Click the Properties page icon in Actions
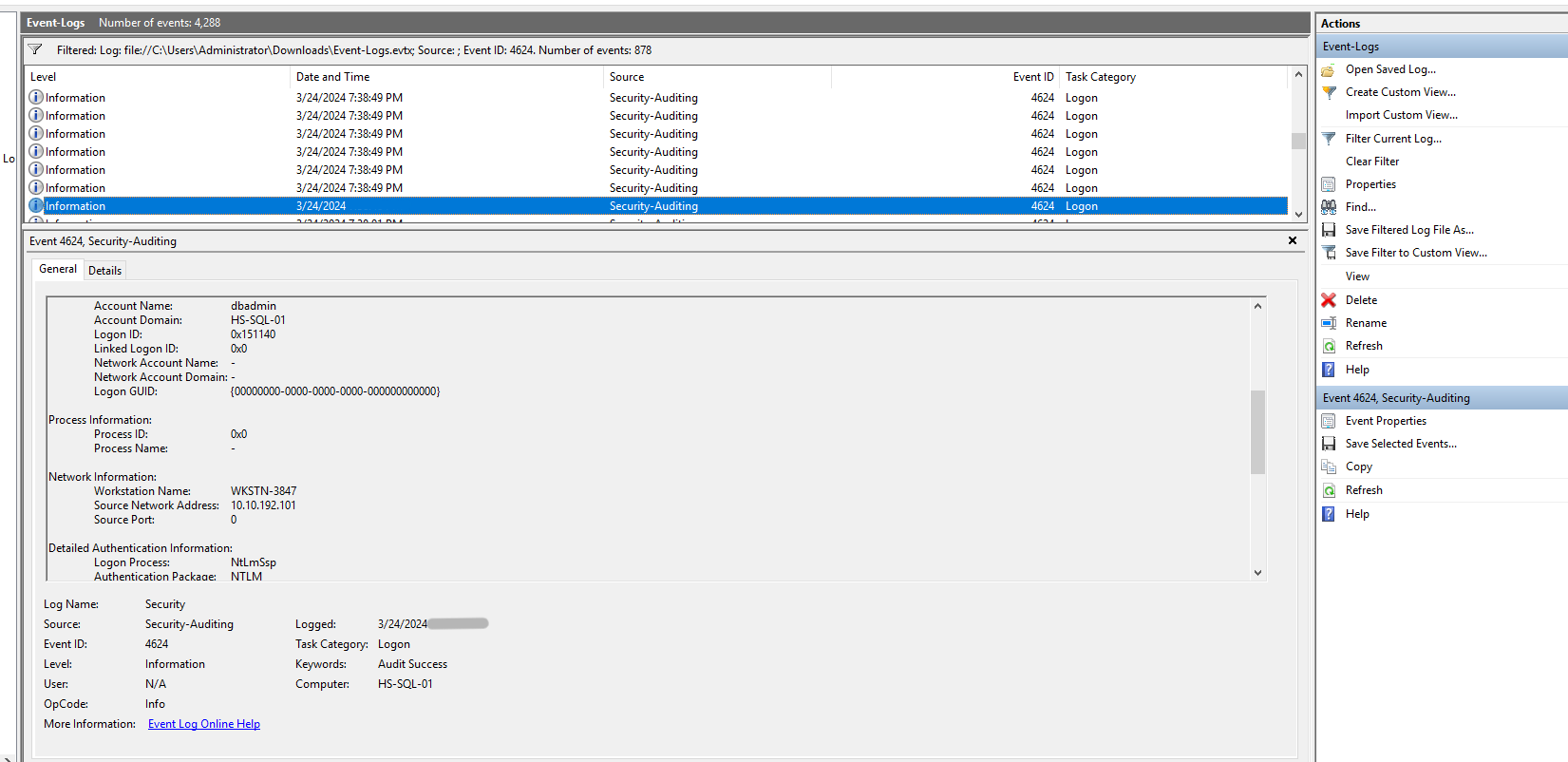The width and height of the screenshot is (1568, 762). click(x=1329, y=184)
